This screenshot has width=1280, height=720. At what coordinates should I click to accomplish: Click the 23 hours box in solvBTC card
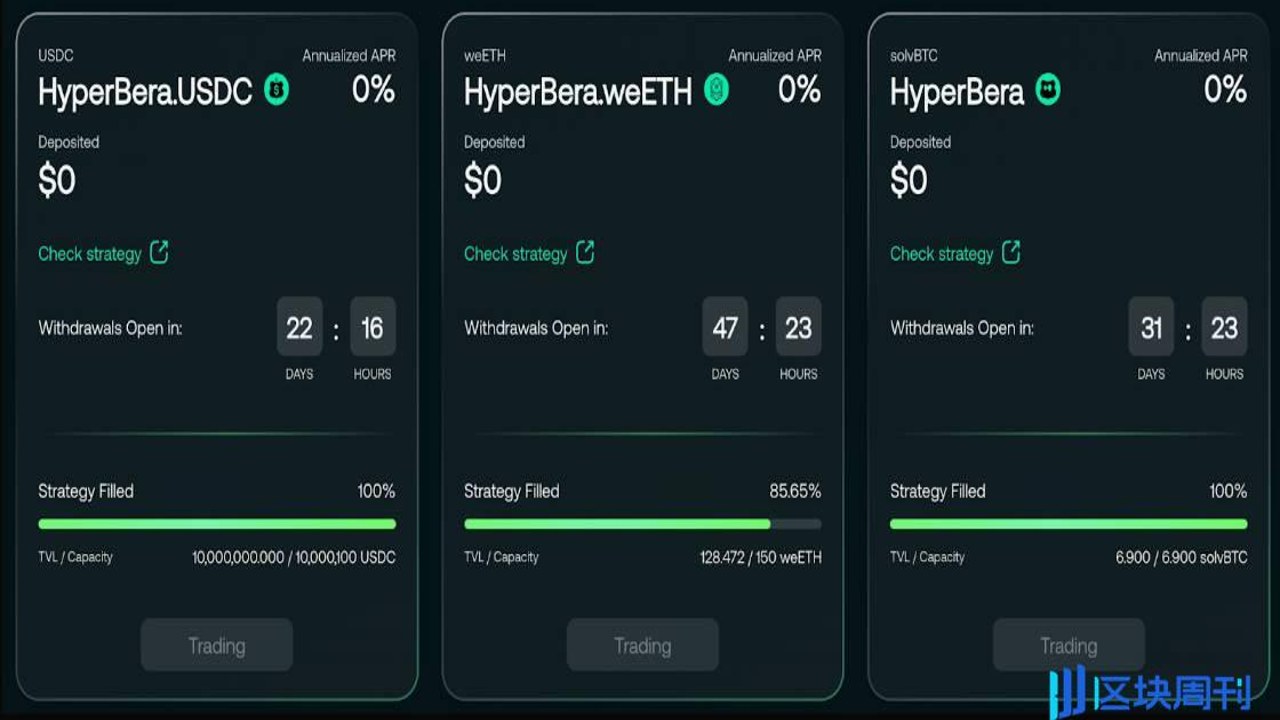1225,327
